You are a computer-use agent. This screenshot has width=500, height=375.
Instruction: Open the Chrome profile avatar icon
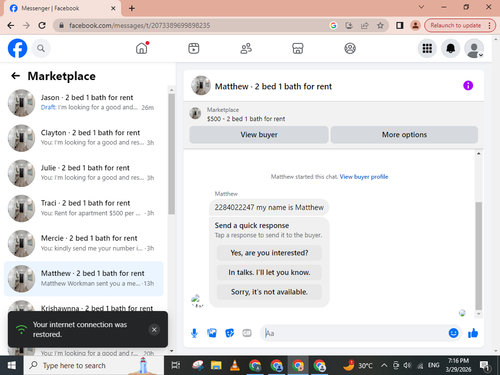[x=415, y=25]
